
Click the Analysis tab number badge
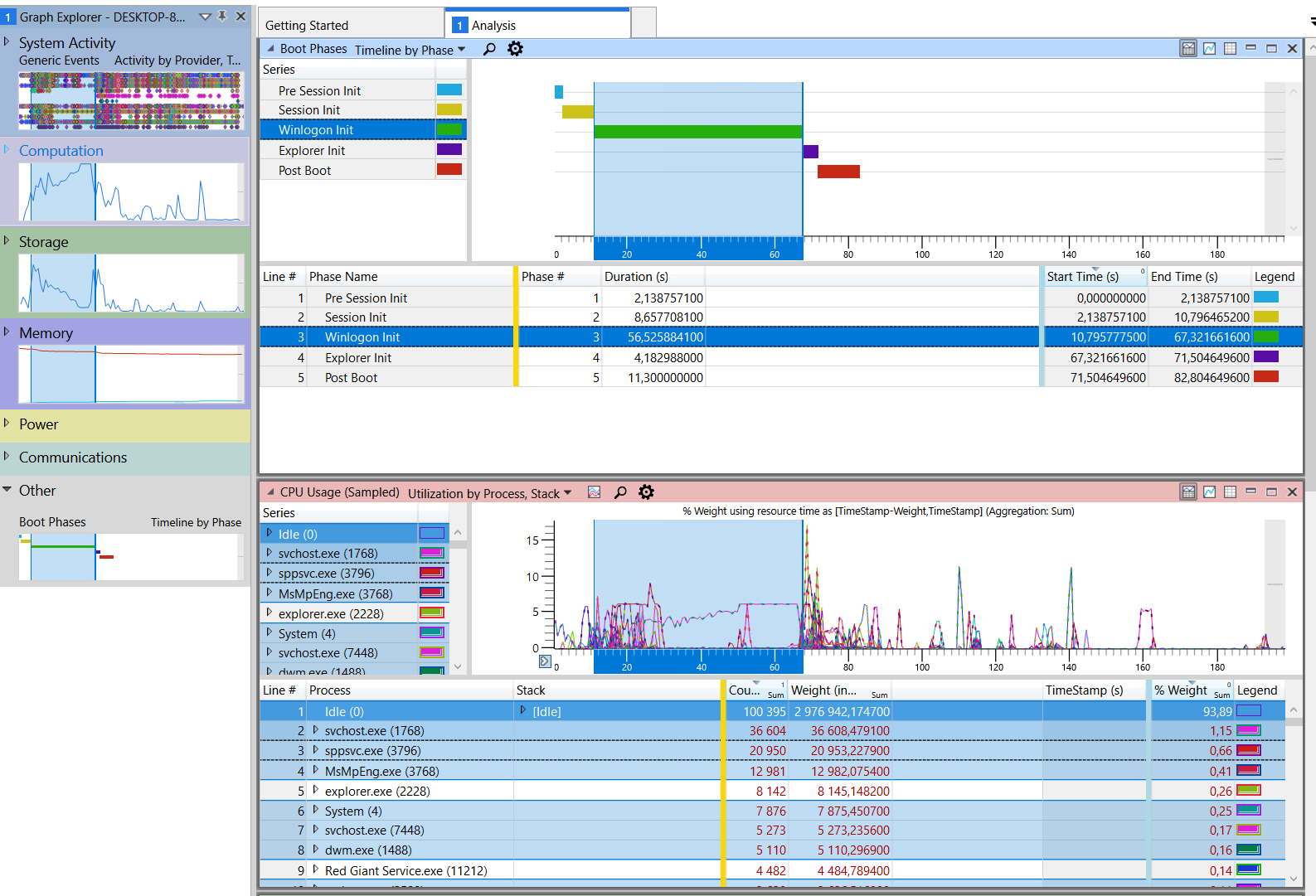tap(459, 26)
